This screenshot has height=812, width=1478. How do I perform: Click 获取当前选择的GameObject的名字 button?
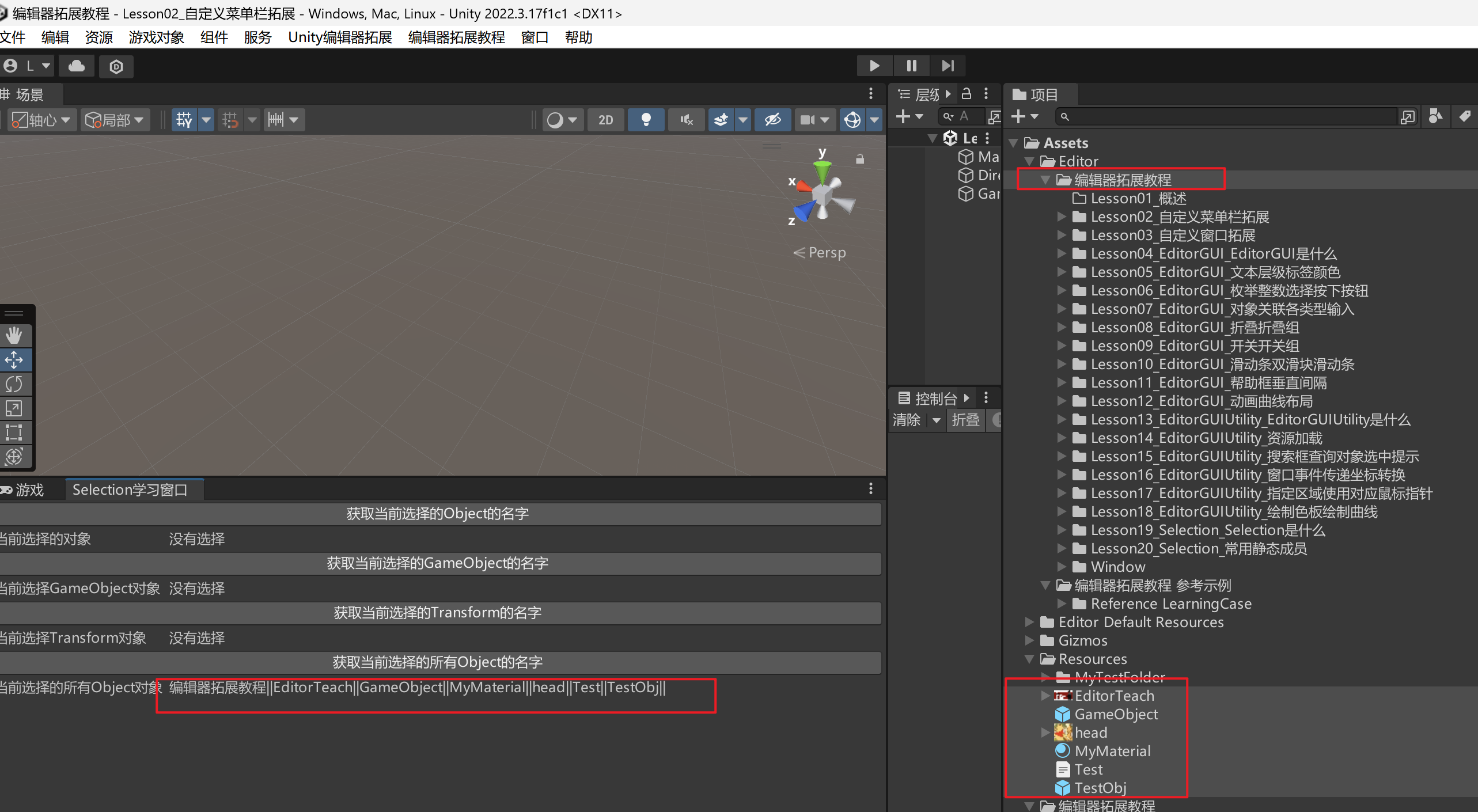click(x=438, y=563)
